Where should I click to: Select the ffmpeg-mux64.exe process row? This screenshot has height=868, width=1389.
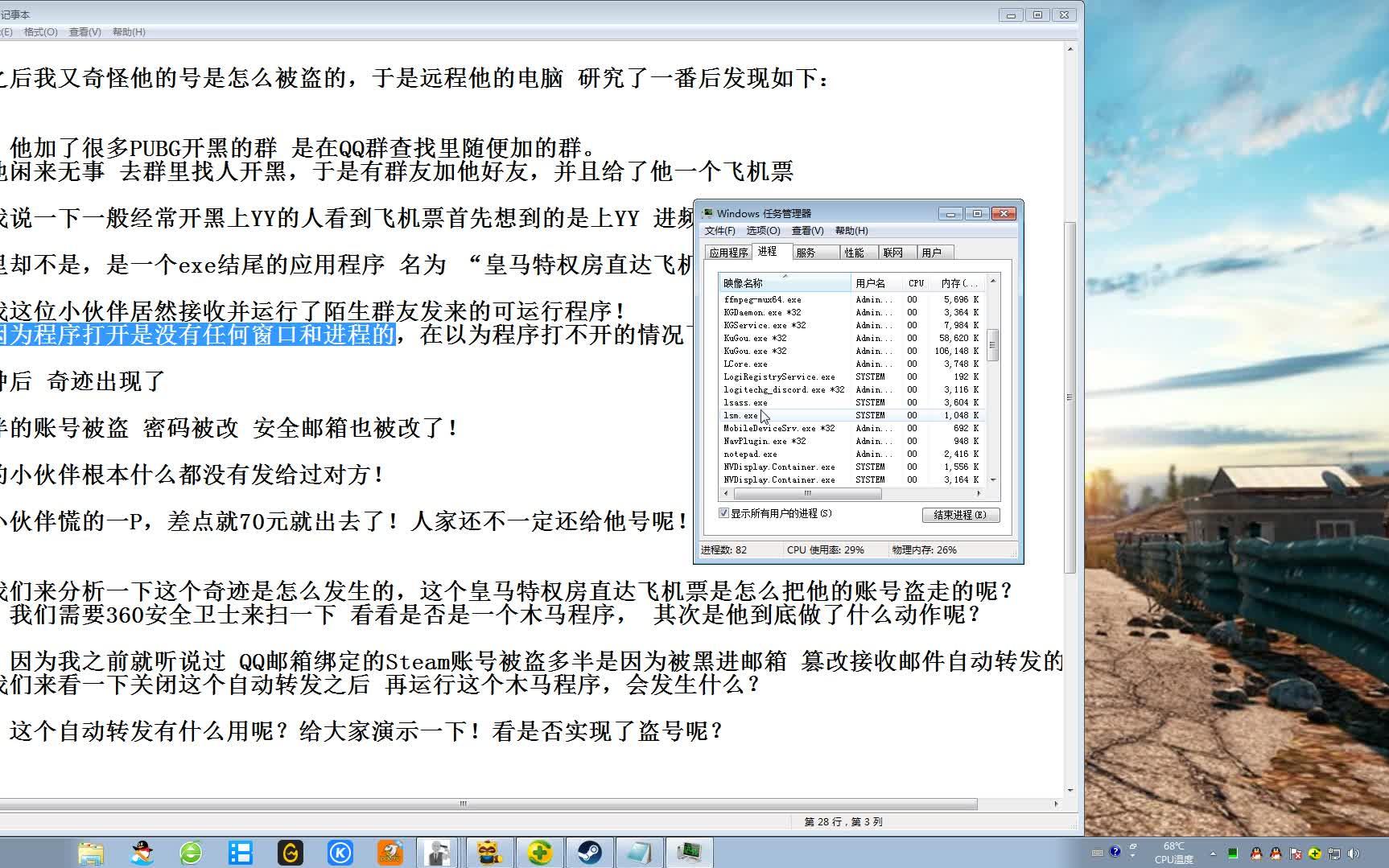click(x=852, y=299)
